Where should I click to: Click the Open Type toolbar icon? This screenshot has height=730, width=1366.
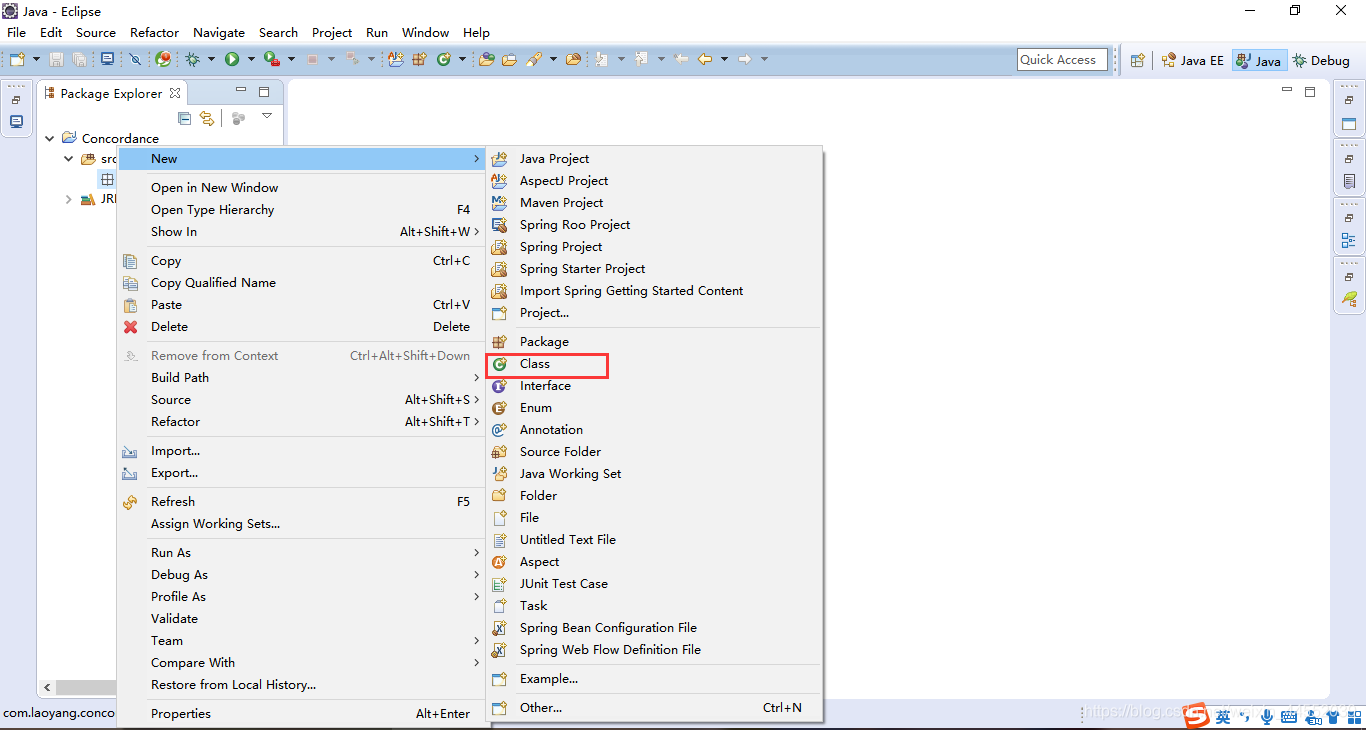pyautogui.click(x=487, y=60)
